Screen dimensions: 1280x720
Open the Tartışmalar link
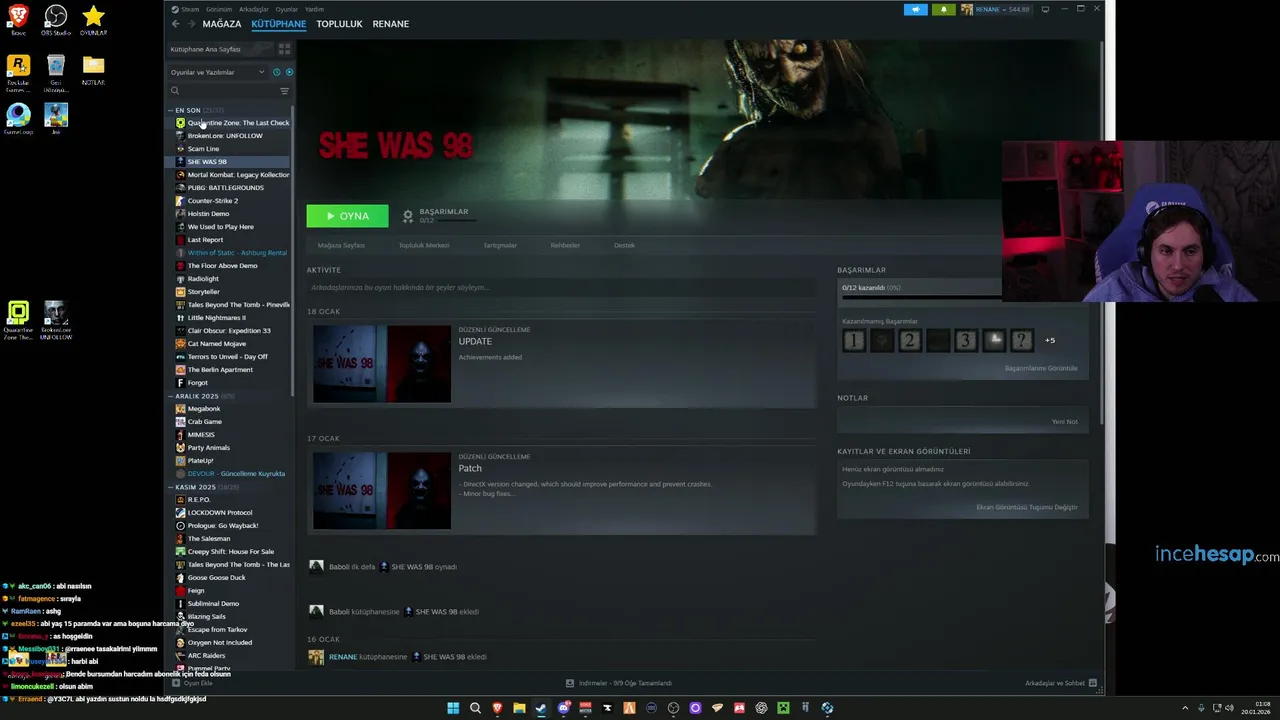(x=500, y=245)
